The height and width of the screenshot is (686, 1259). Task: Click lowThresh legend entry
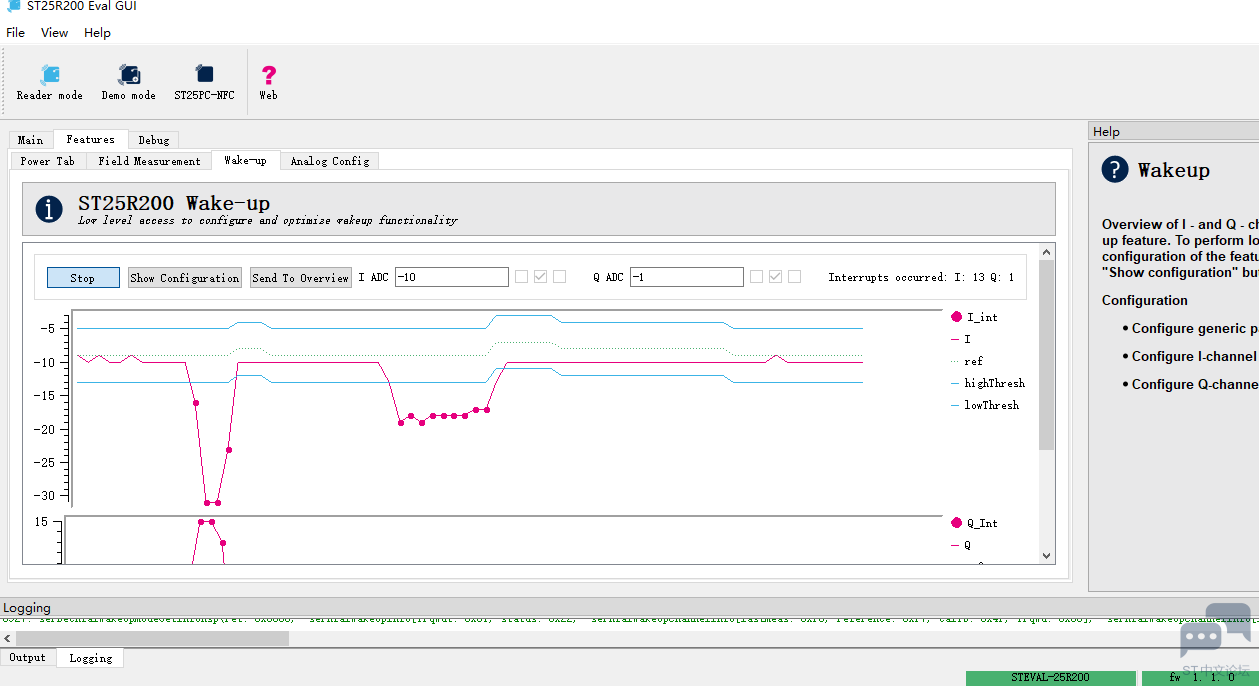coord(985,405)
